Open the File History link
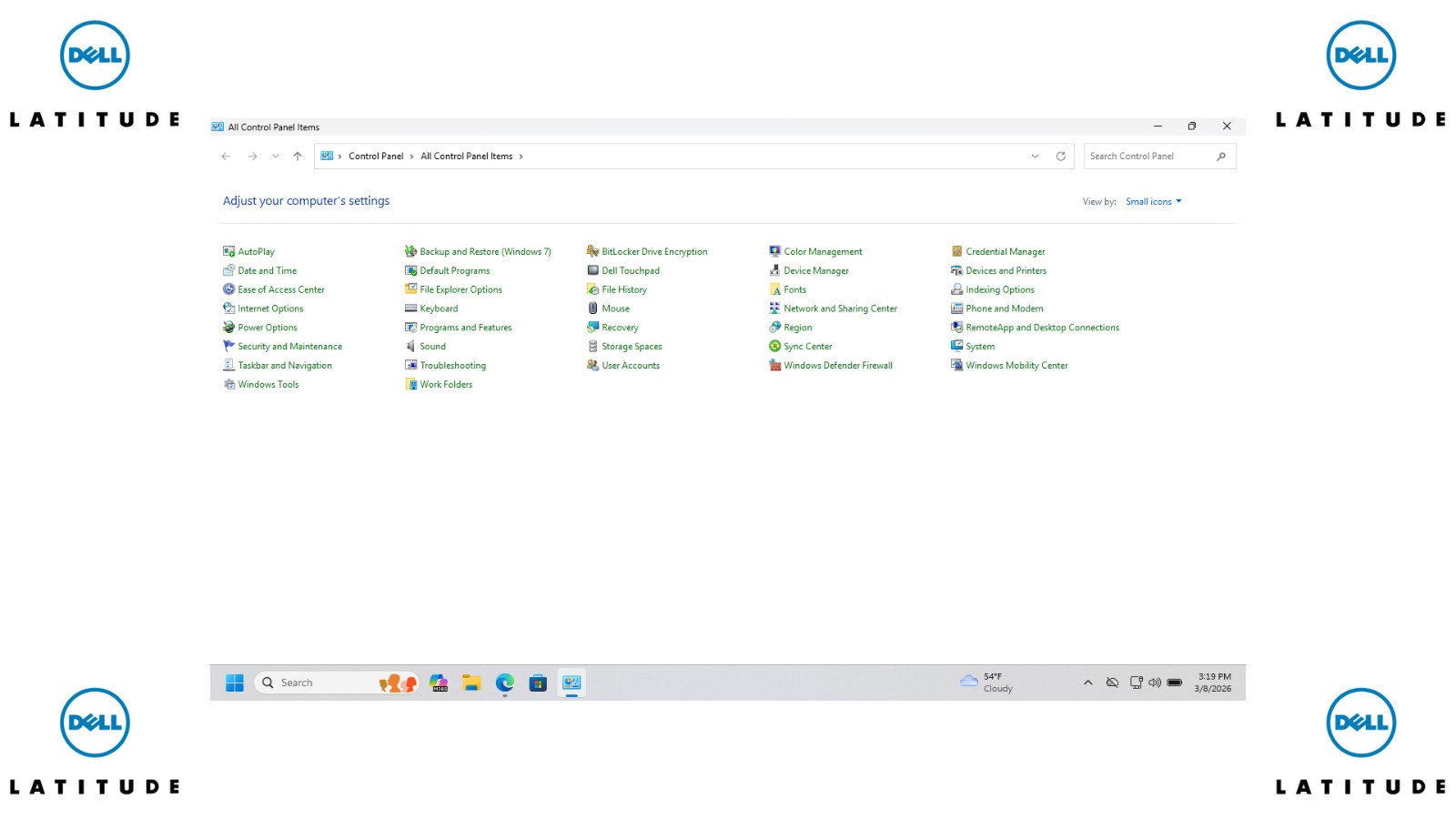Image resolution: width=1456 pixels, height=819 pixels. pyautogui.click(x=624, y=289)
